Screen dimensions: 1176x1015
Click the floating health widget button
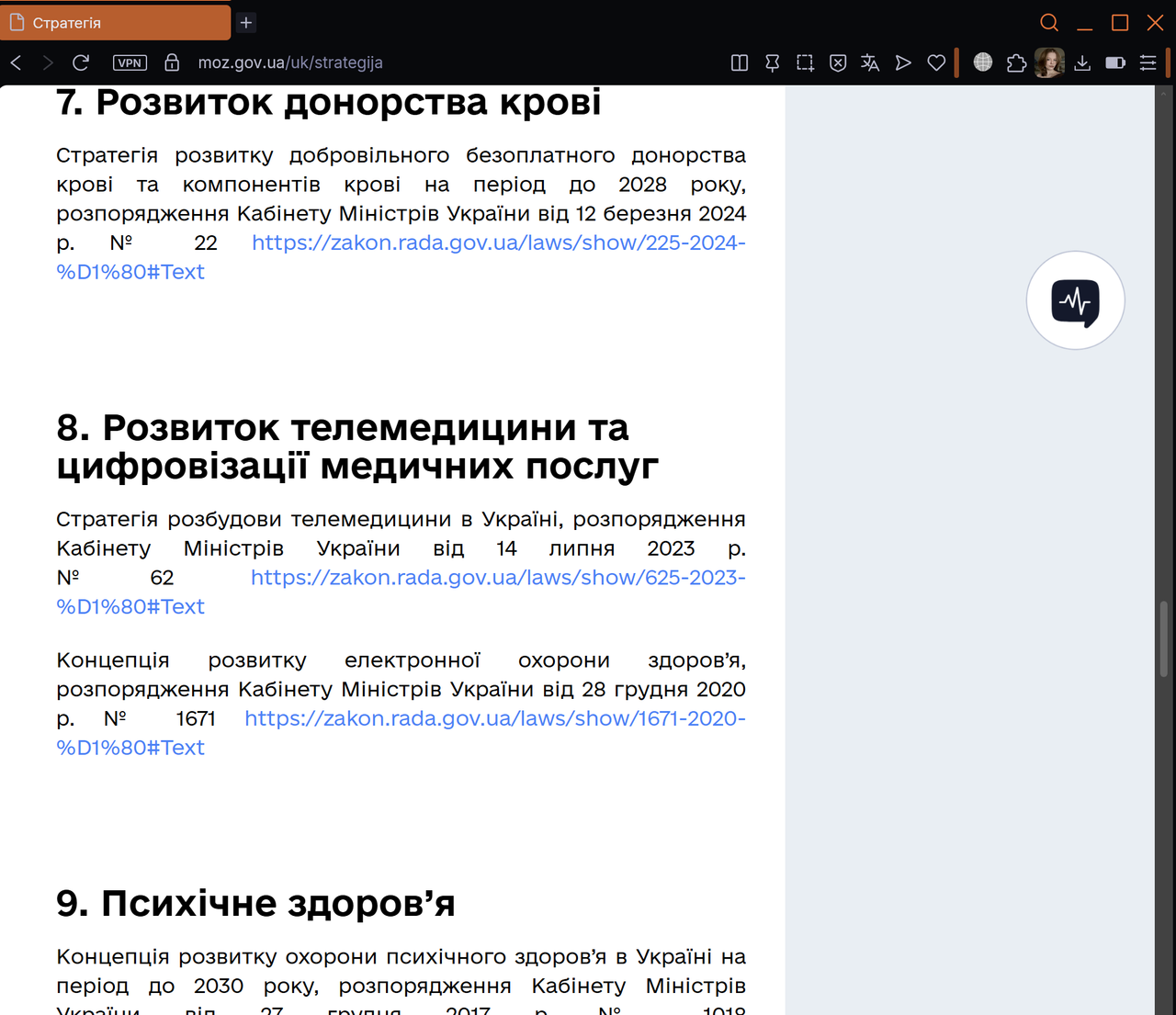pyautogui.click(x=1075, y=300)
